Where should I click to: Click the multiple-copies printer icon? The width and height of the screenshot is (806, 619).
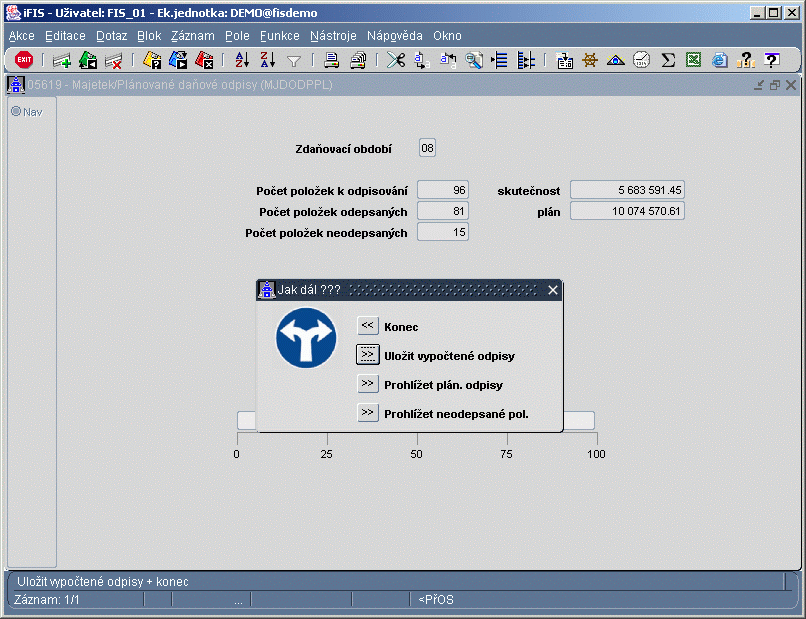tap(358, 61)
